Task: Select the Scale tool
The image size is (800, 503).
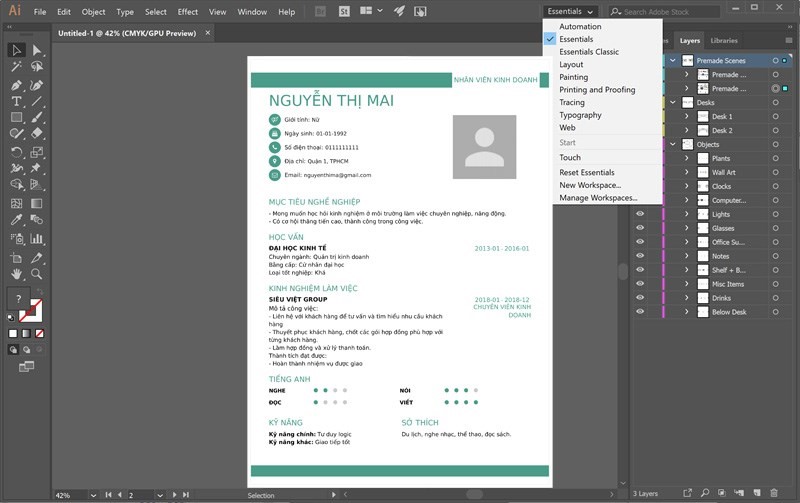Action: click(x=36, y=152)
